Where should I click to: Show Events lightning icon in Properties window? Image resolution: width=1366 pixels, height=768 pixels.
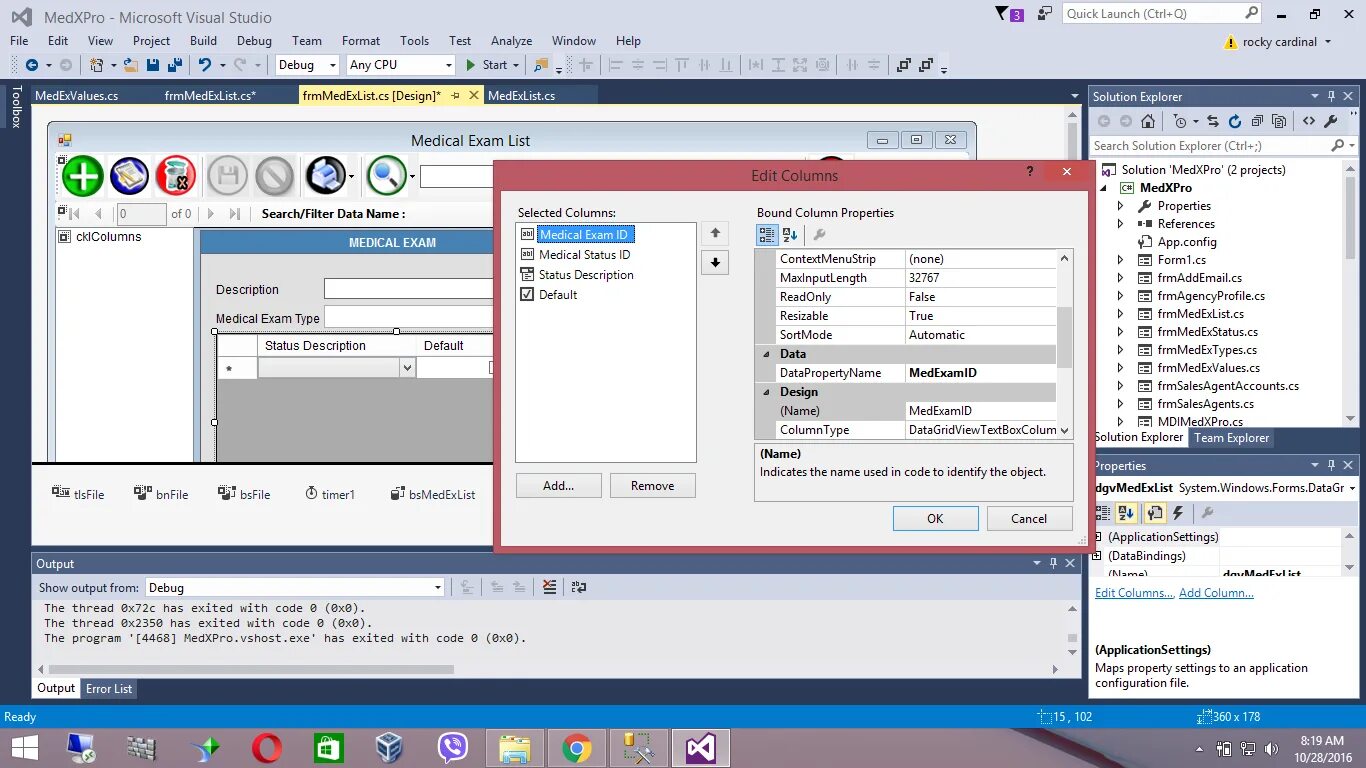[x=1178, y=513]
